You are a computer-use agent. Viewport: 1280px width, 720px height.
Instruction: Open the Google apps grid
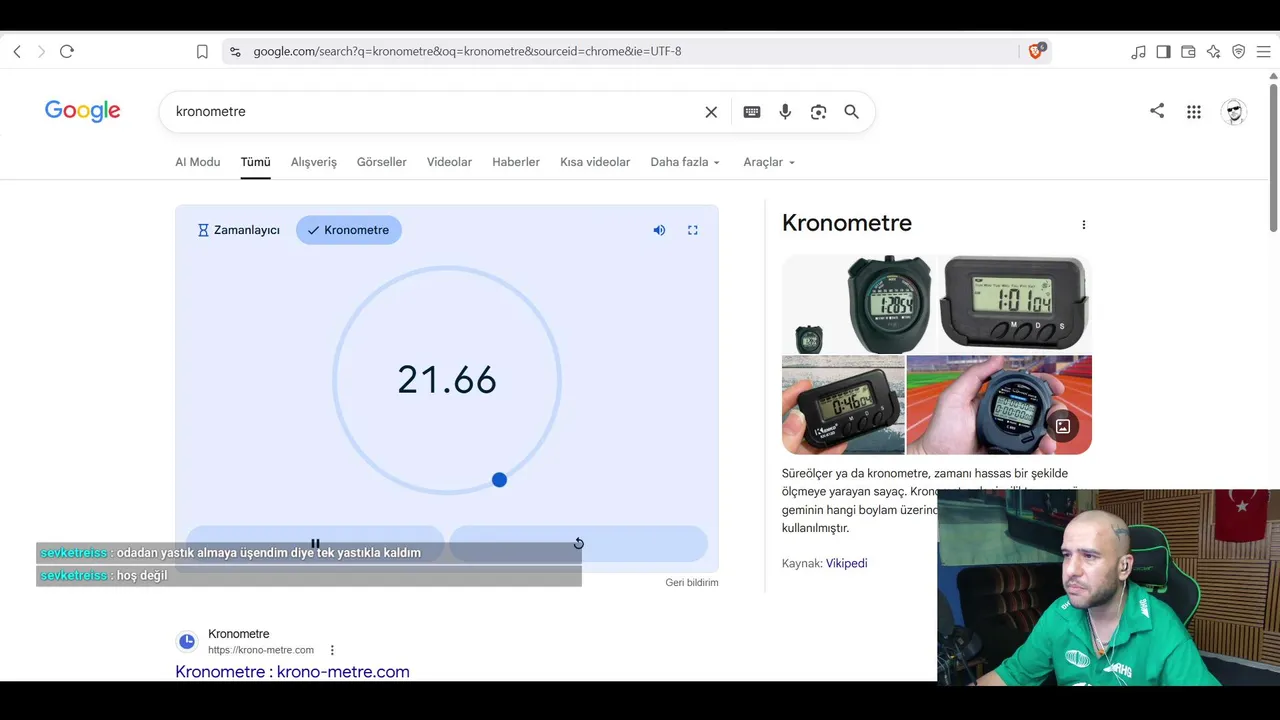(x=1193, y=112)
